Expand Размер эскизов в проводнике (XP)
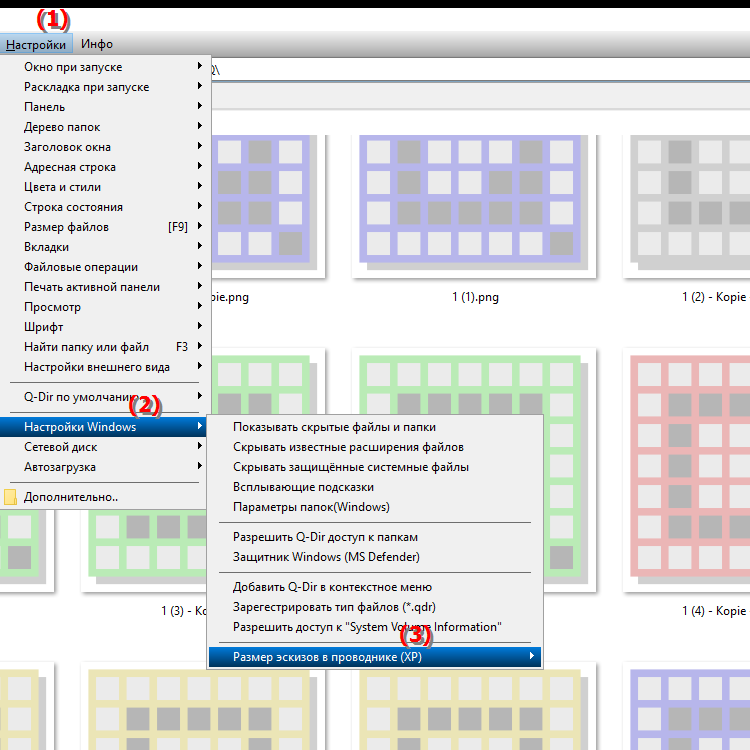The image size is (750, 750). click(x=375, y=657)
